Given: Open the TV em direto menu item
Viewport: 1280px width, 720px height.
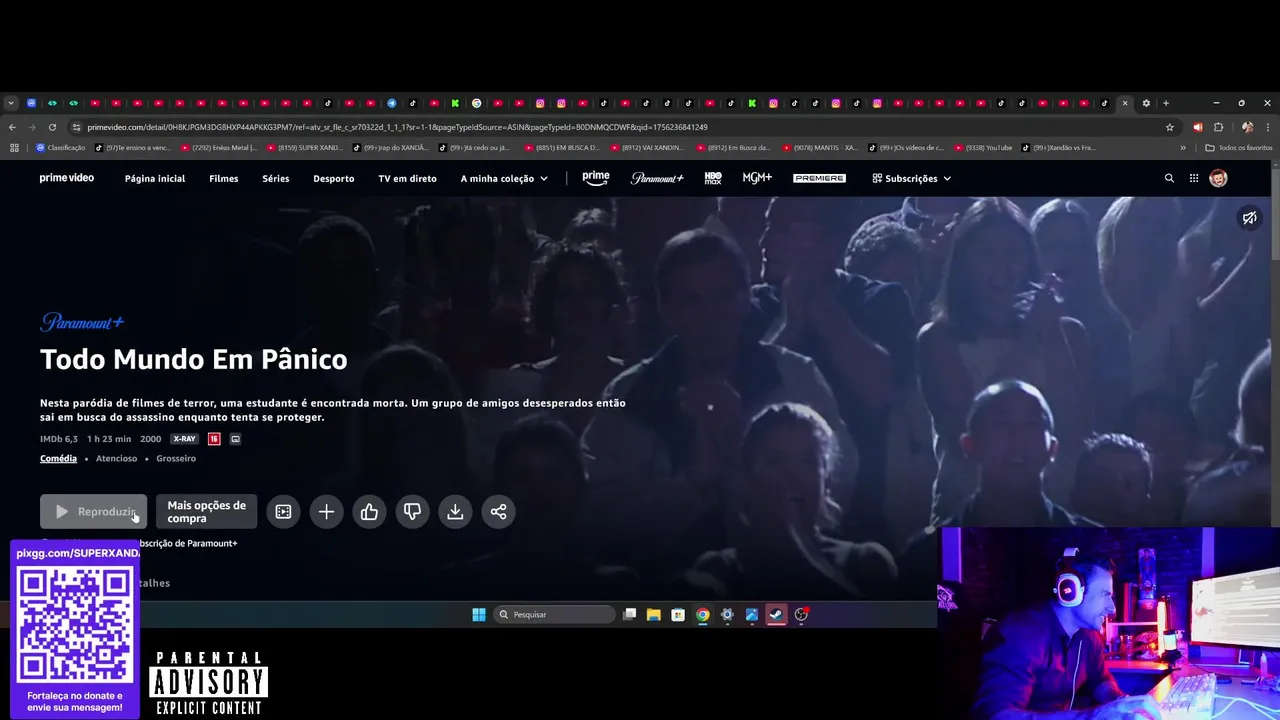Looking at the screenshot, I should coord(407,178).
